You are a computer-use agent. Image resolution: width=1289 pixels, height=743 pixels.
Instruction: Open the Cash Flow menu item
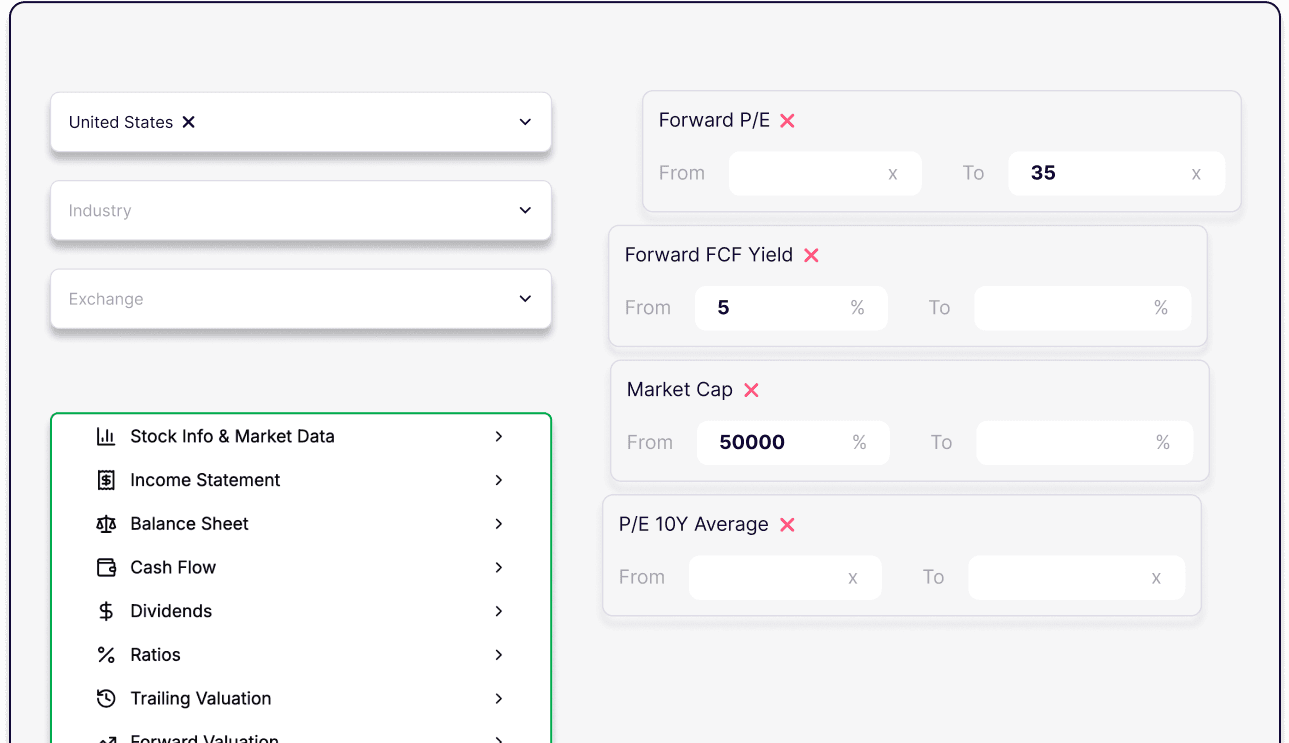tap(301, 567)
